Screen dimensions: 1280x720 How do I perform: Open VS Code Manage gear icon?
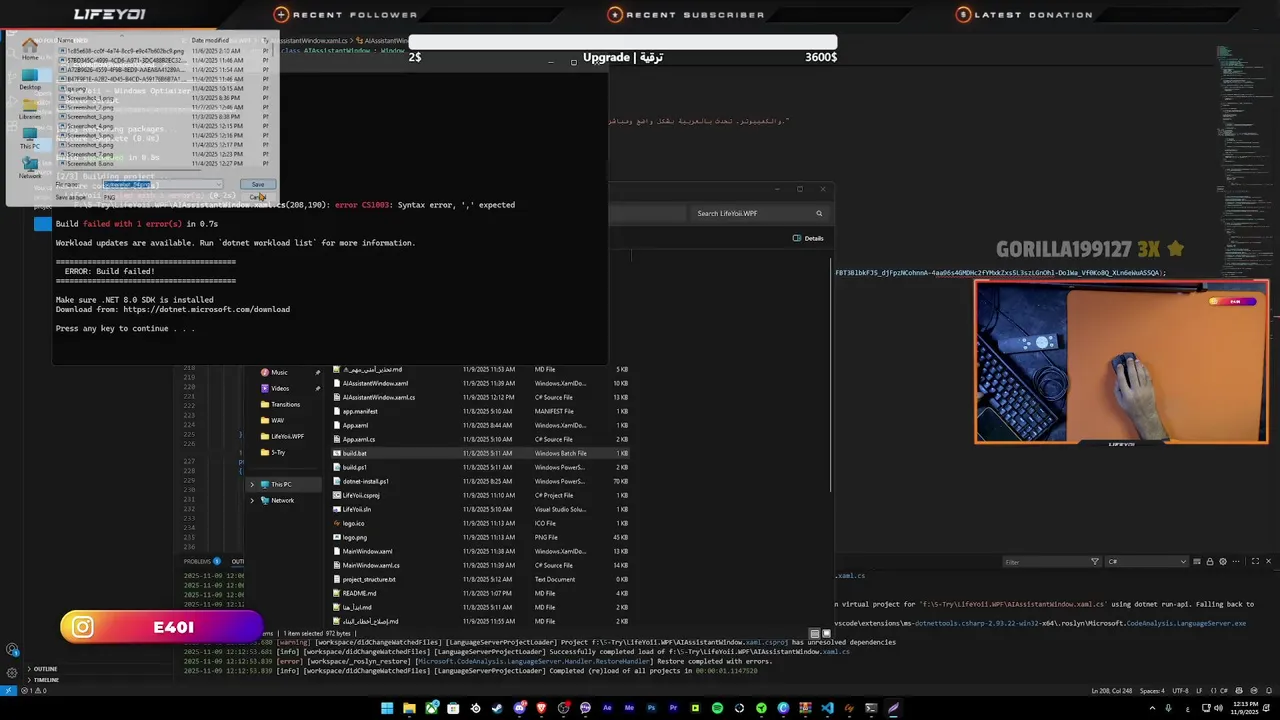pyautogui.click(x=12, y=672)
